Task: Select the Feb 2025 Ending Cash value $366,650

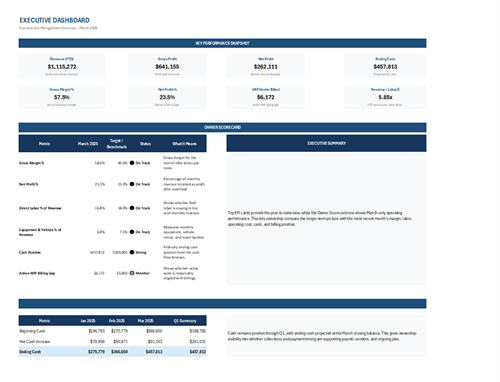Action: tap(119, 352)
